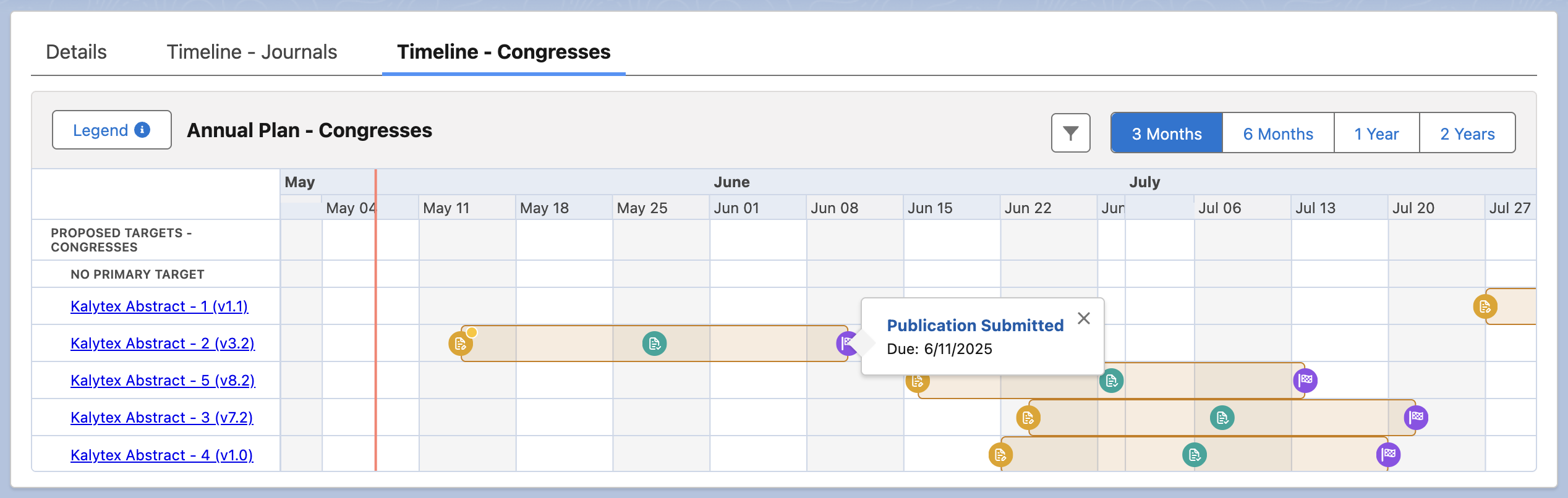Click purple flag milestone on Kalytex Abstract - 3 row
Viewport: 1568px width, 498px height.
pos(1416,418)
